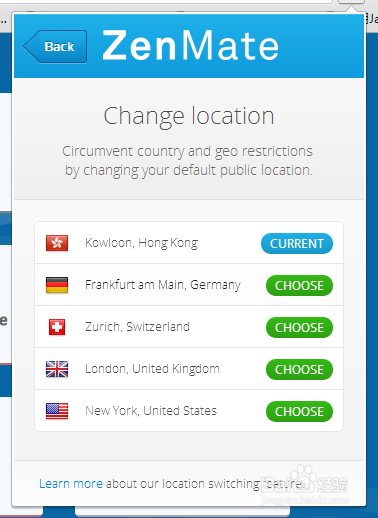Click the United Kingdom flag icon
The height and width of the screenshot is (518, 378).
point(57,369)
